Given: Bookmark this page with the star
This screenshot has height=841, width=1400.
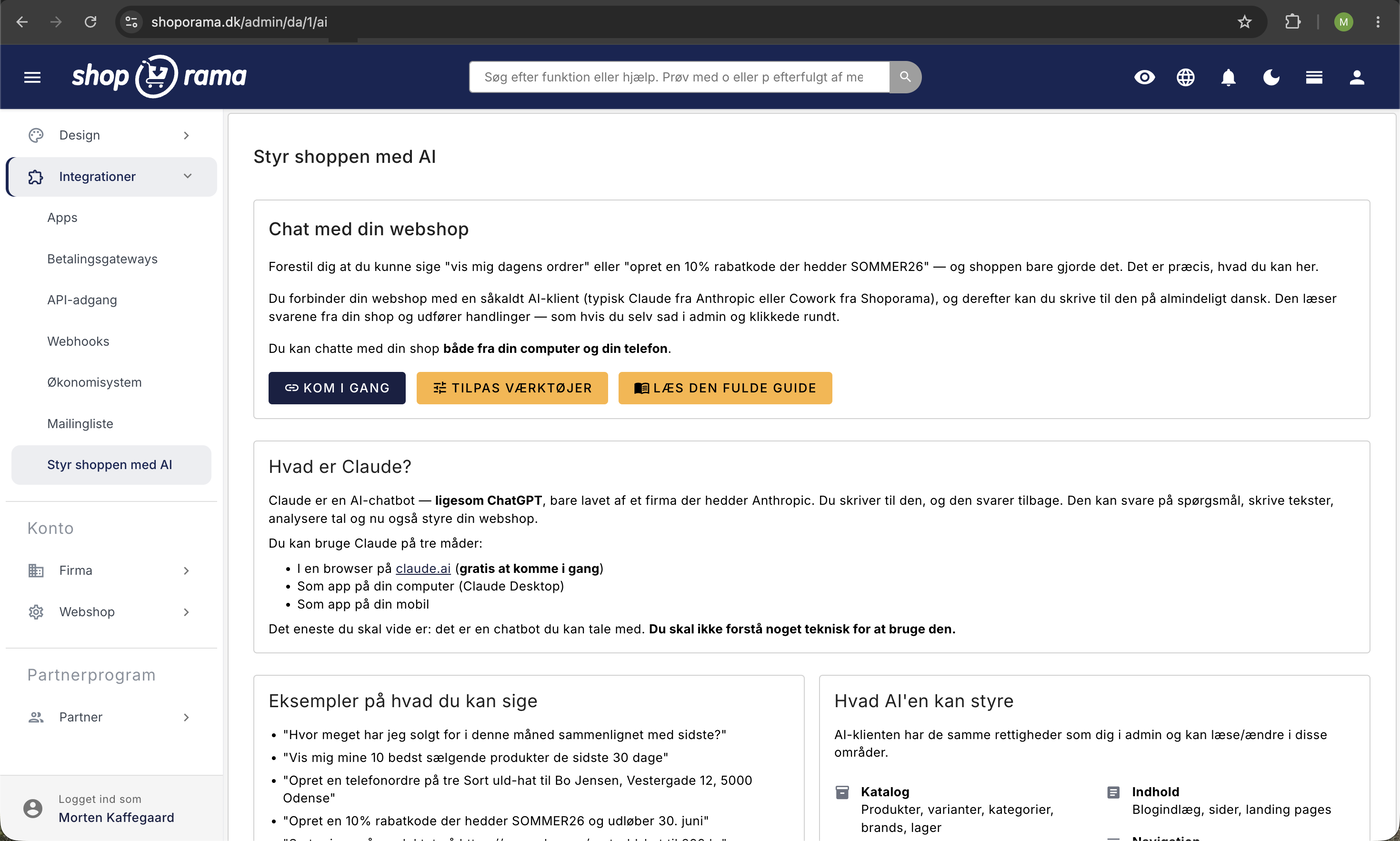Looking at the screenshot, I should 1245,21.
